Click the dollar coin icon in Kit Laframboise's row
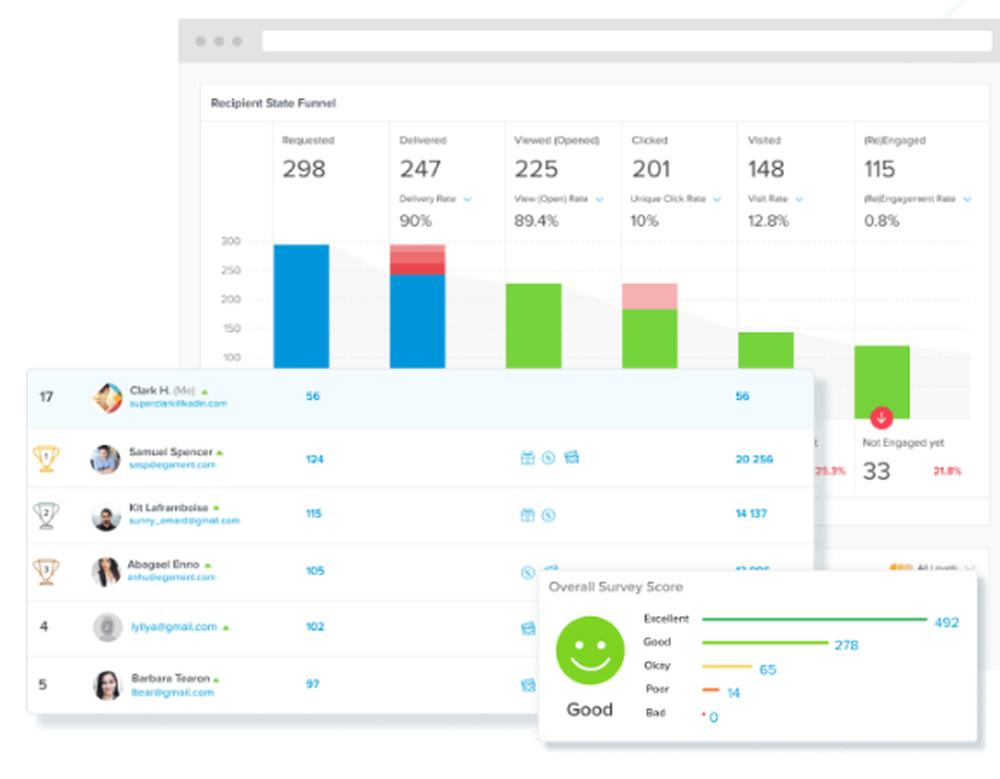This screenshot has width=1000, height=779. click(x=548, y=515)
